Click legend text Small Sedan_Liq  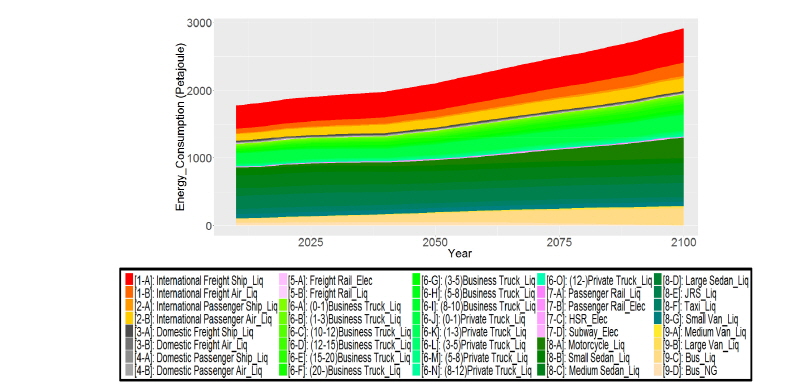click(x=599, y=357)
